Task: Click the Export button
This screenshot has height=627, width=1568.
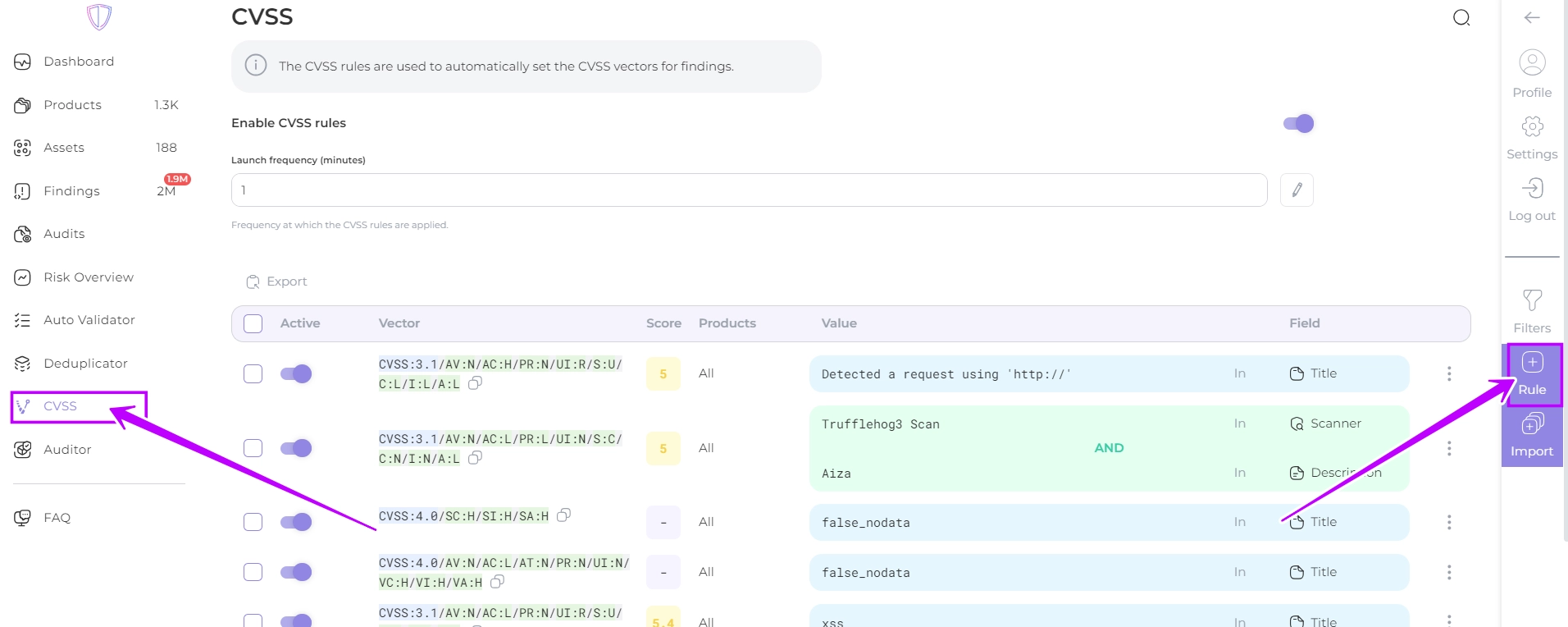Action: (x=276, y=281)
